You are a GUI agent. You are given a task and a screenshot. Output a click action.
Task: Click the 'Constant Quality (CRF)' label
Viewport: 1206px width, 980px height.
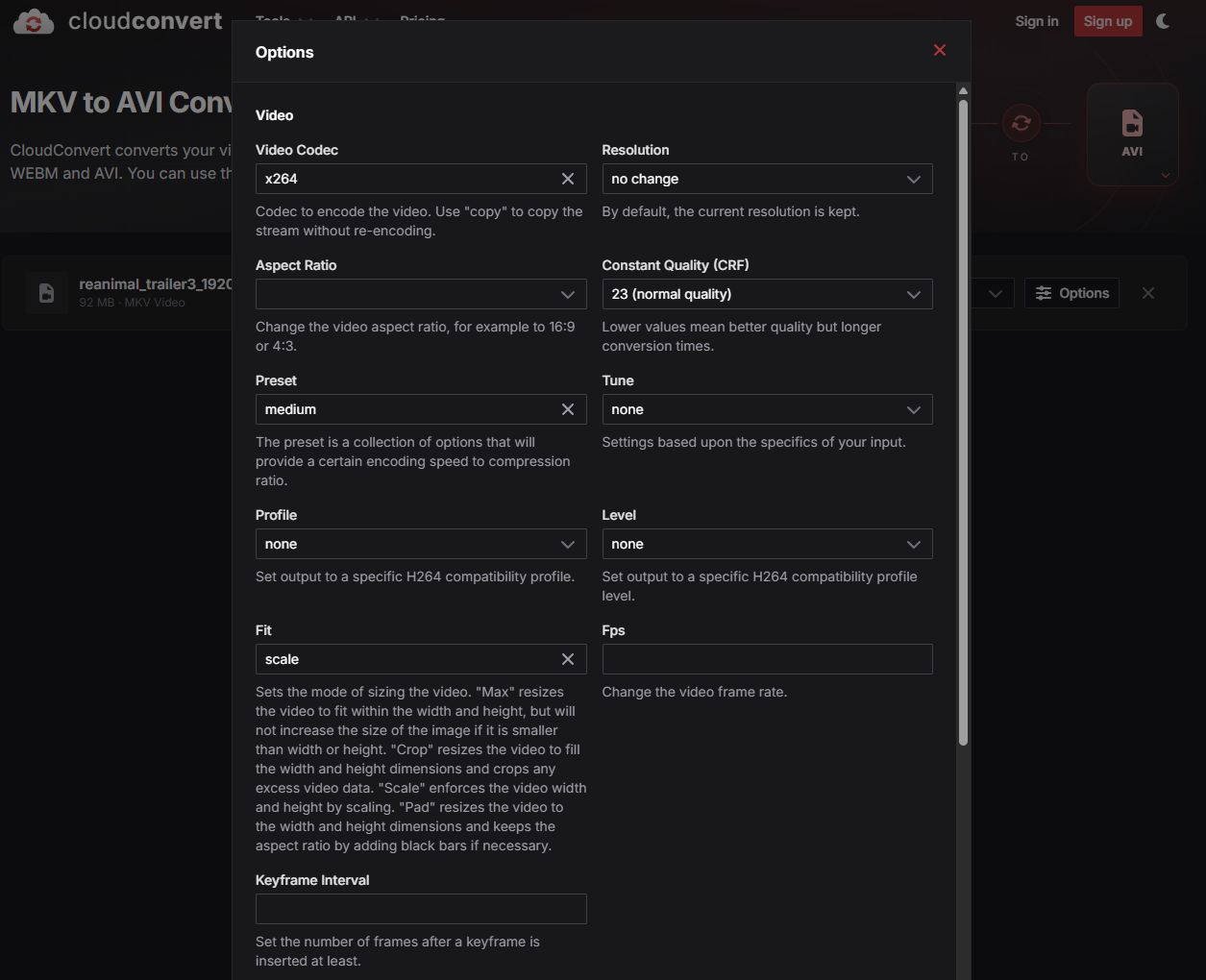676,265
